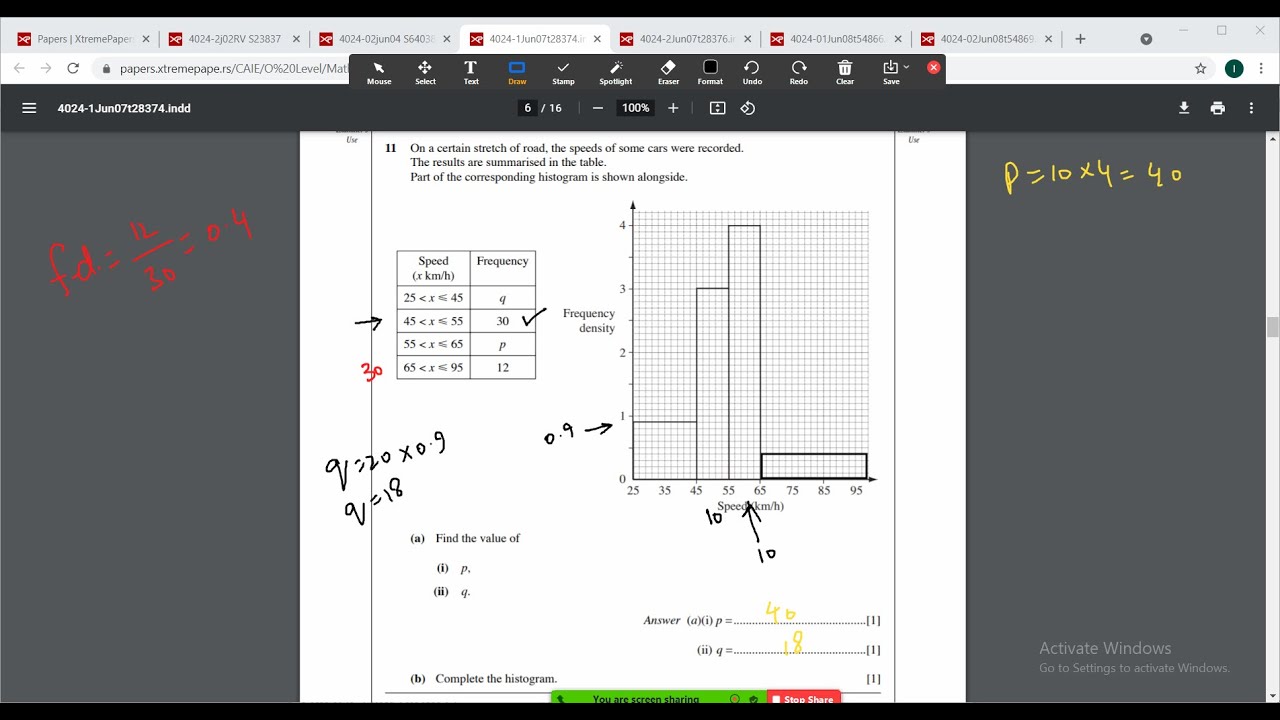Viewport: 1280px width, 720px height.
Task: Close the 4024-2j02RV tab
Action: (296, 39)
